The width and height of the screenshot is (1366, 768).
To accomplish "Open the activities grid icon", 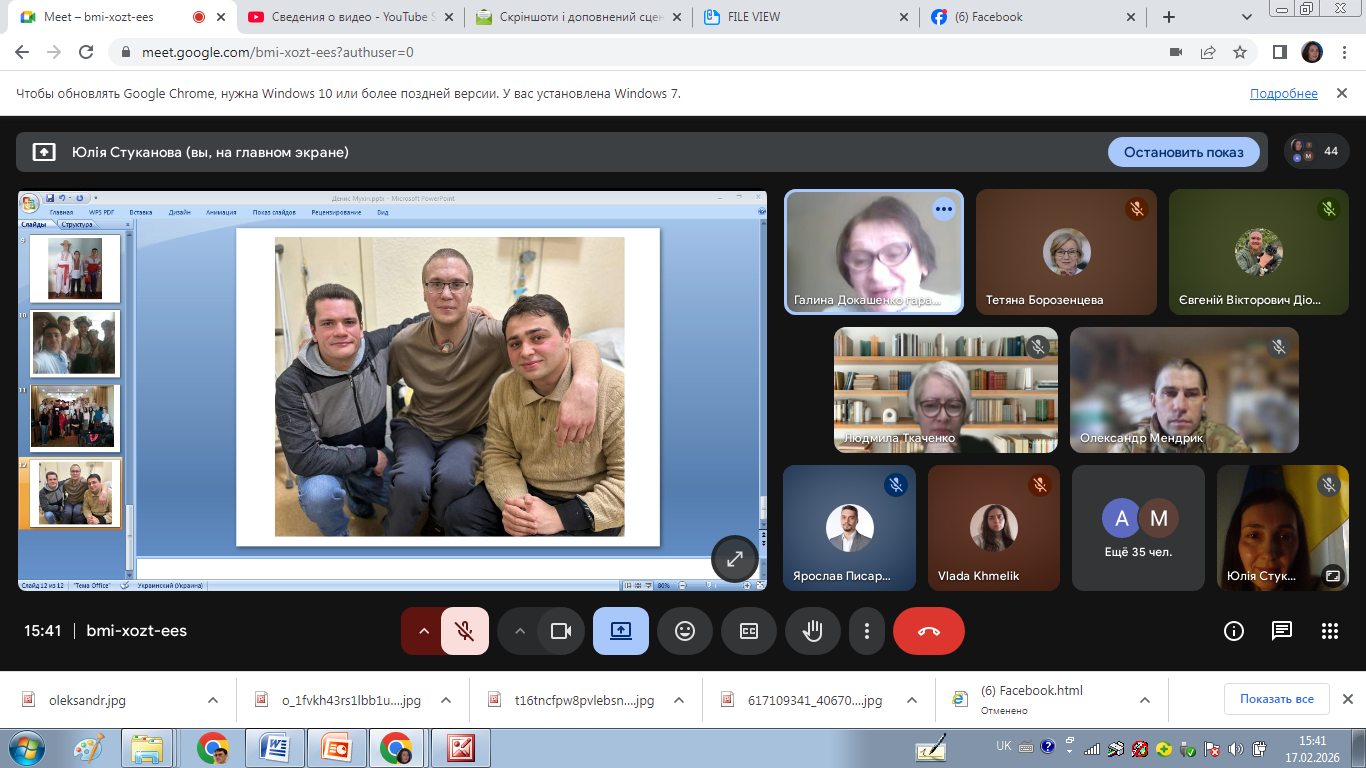I will pos(1329,631).
